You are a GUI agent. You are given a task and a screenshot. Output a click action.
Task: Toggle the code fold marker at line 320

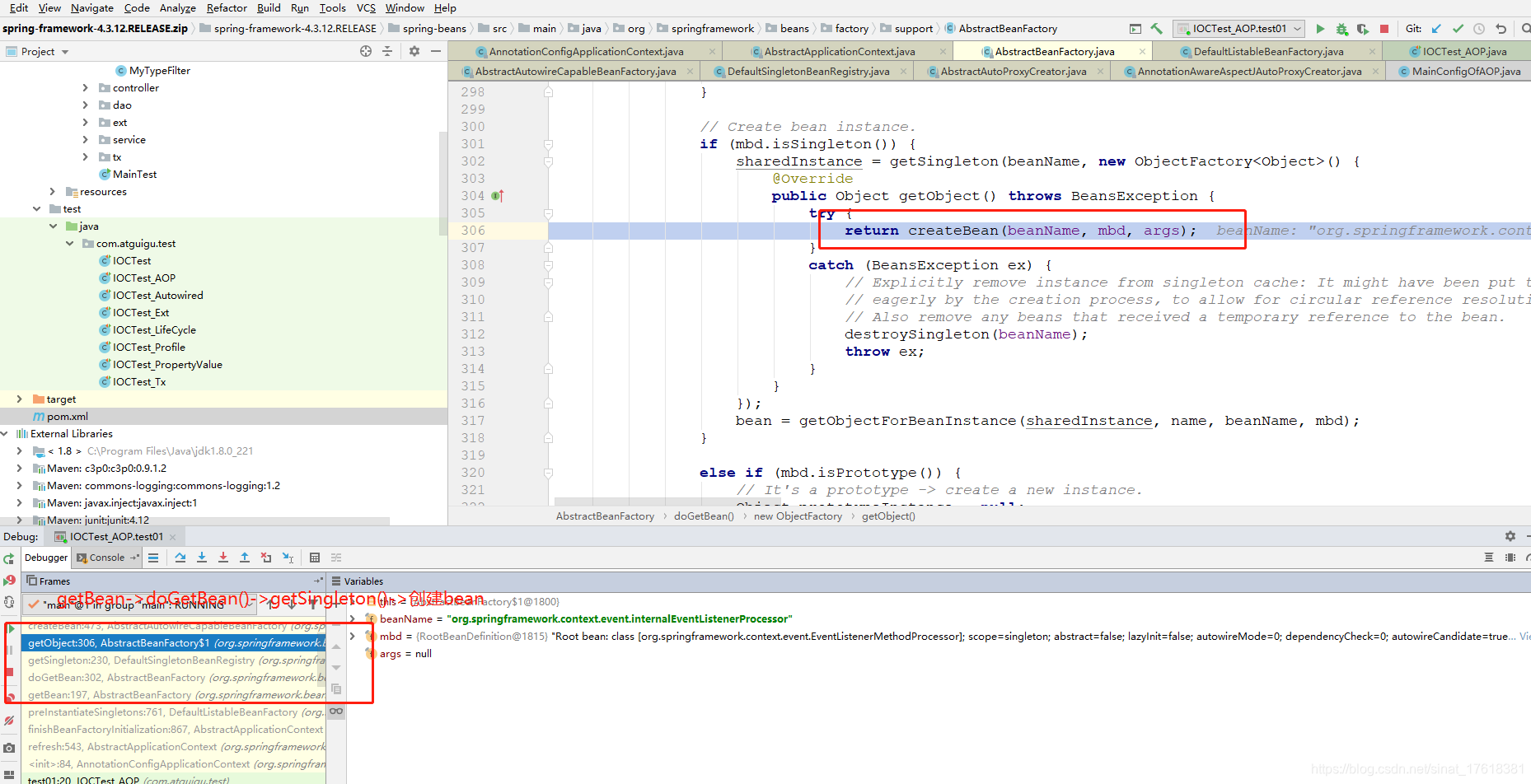click(548, 473)
